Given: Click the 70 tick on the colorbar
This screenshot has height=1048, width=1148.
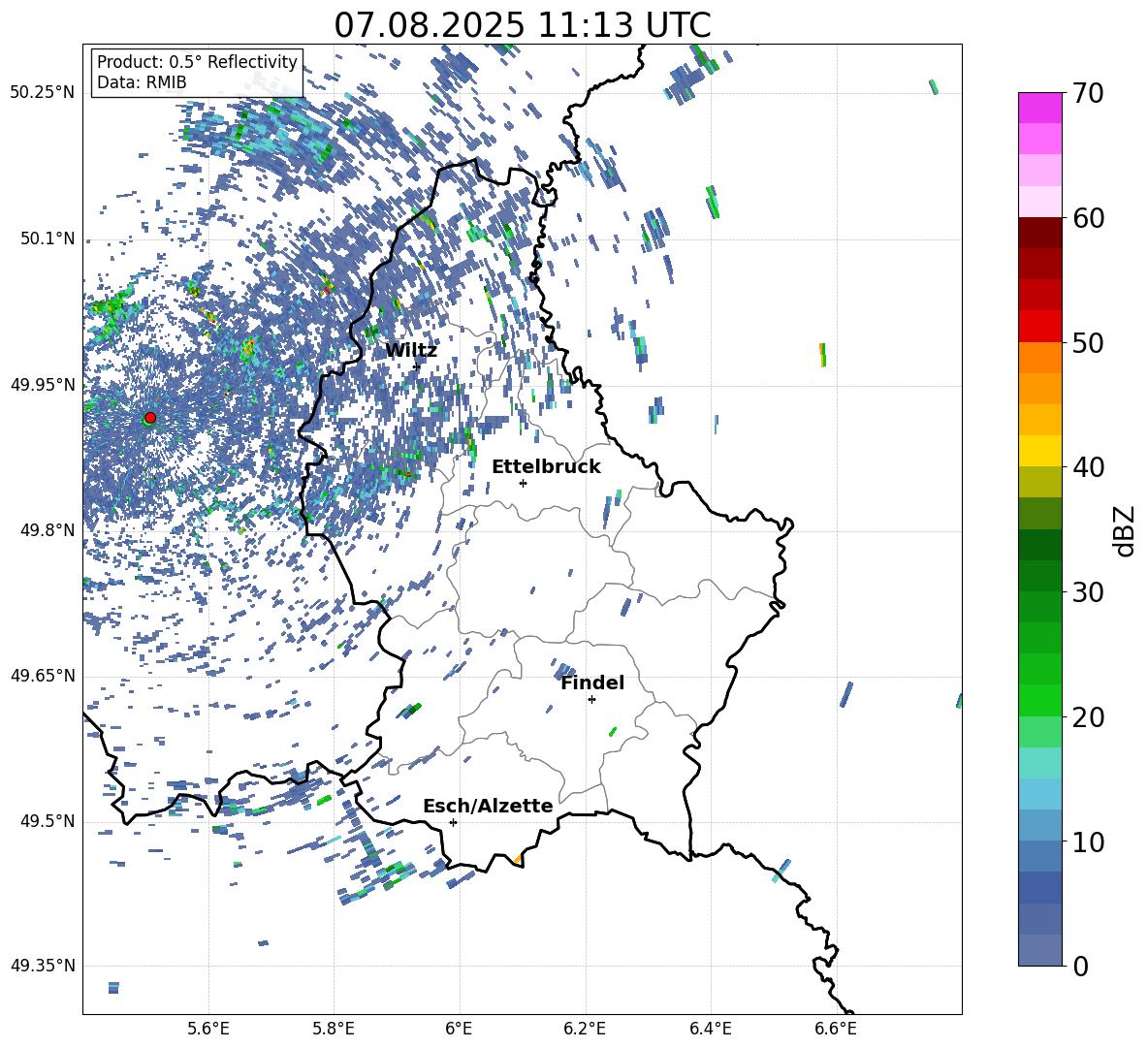Looking at the screenshot, I should (1087, 94).
